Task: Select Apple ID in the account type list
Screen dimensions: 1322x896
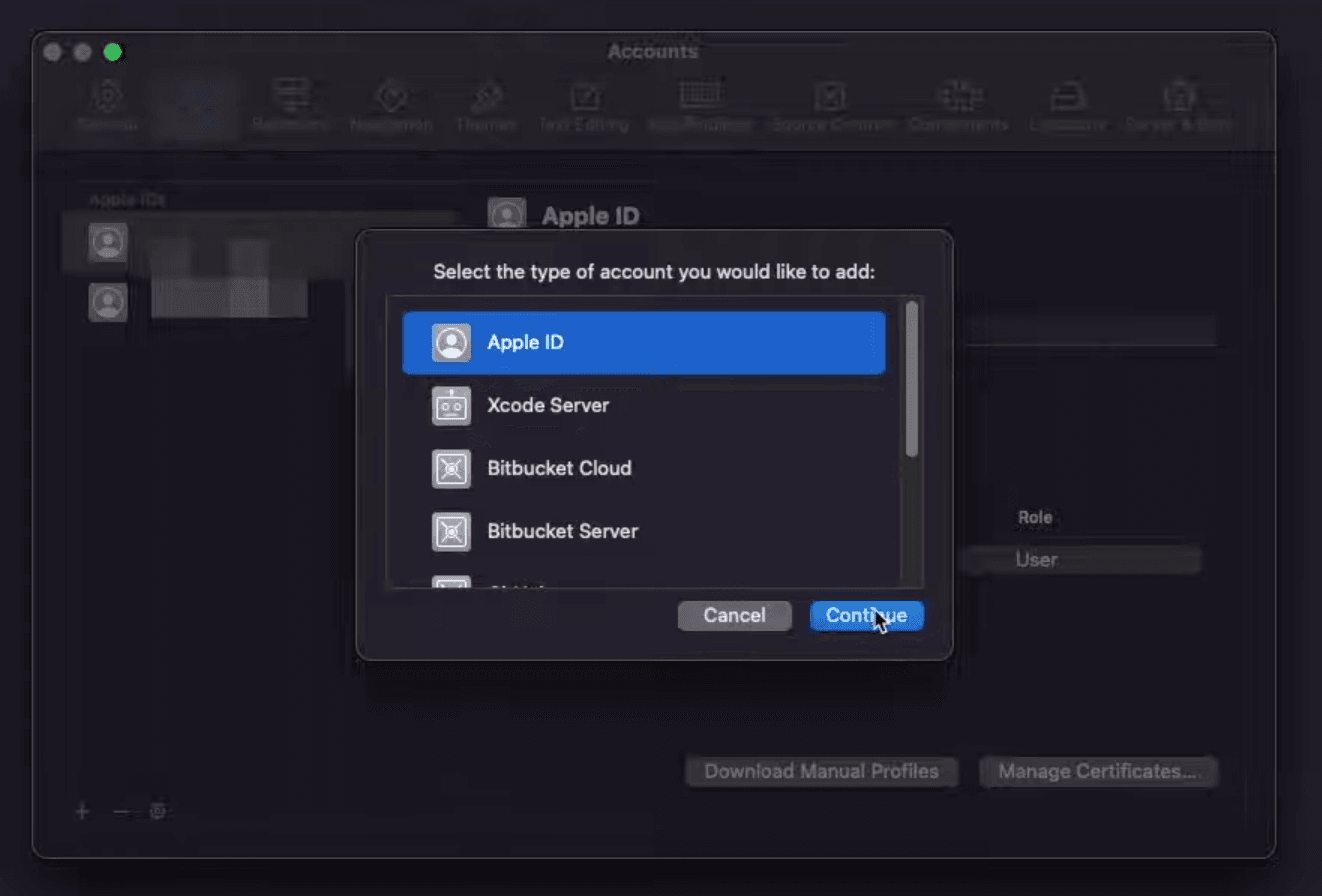Action: (x=643, y=343)
